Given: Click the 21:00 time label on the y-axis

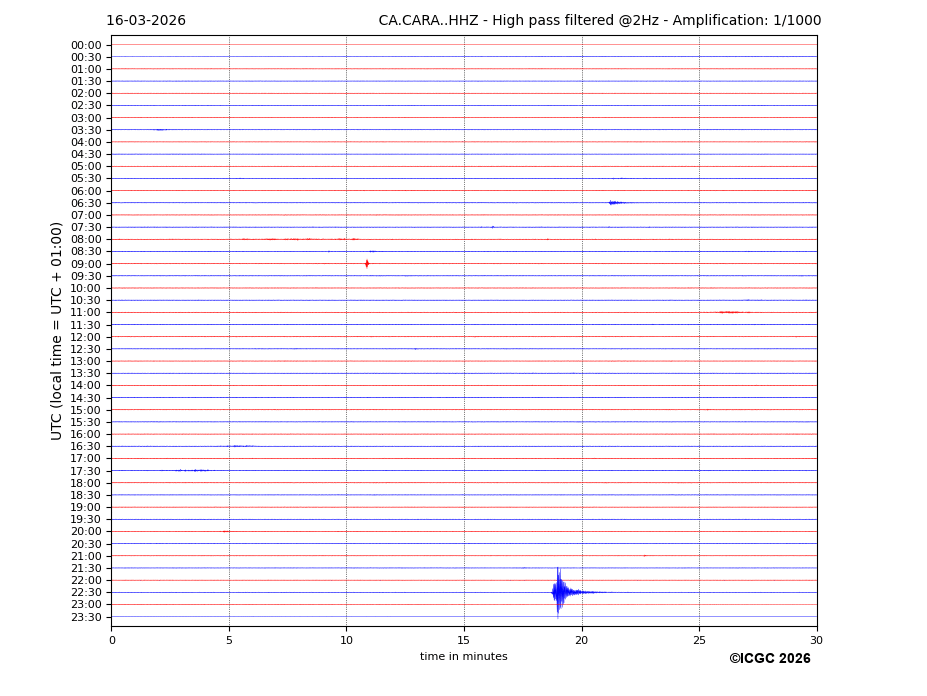Looking at the screenshot, I should tap(86, 556).
